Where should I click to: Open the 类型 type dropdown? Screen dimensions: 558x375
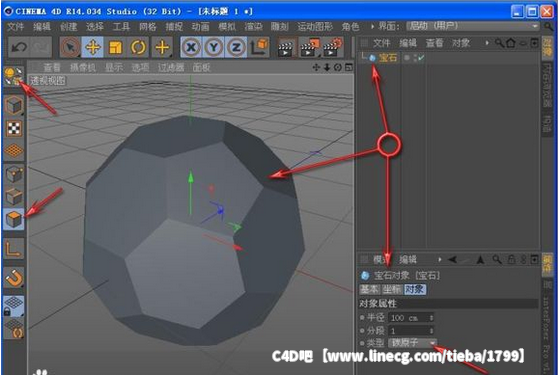(x=412, y=343)
